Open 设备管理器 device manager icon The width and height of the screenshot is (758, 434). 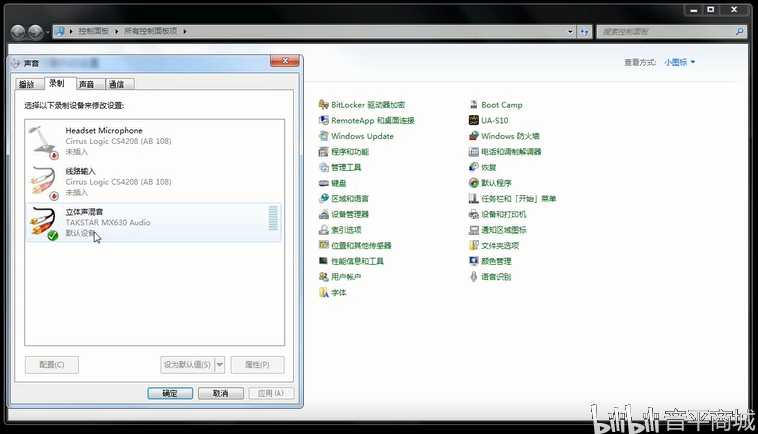(x=323, y=214)
